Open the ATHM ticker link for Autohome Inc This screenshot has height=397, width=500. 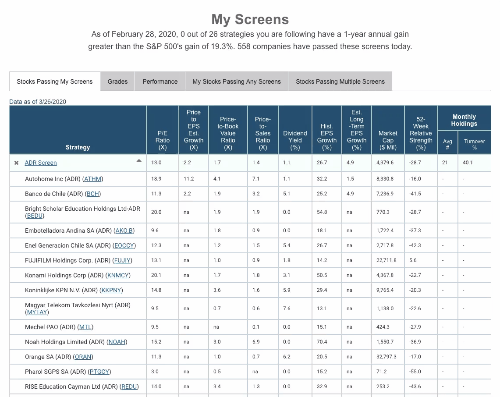point(93,179)
